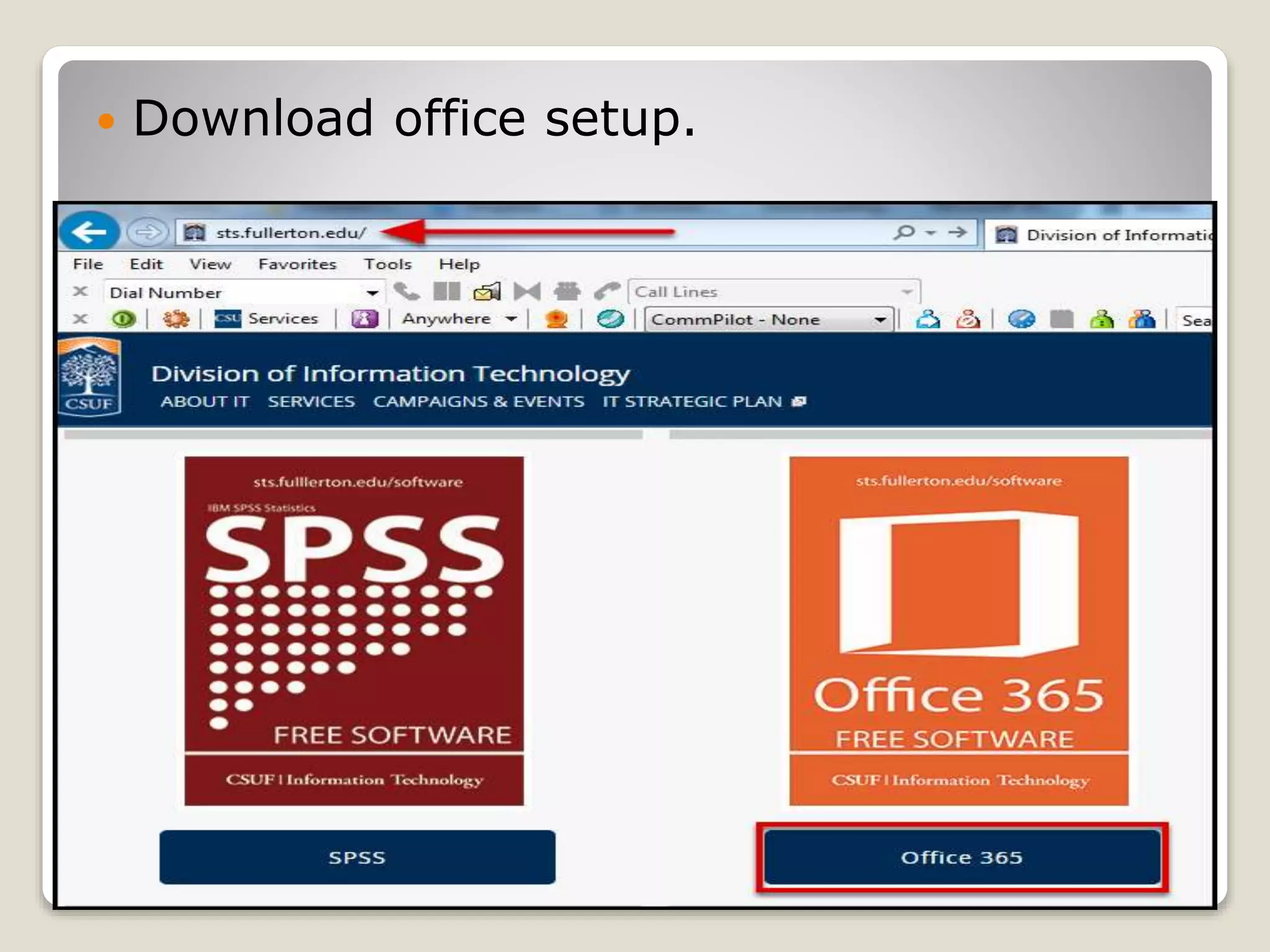
Task: Open the Favorites menu
Action: pos(297,264)
